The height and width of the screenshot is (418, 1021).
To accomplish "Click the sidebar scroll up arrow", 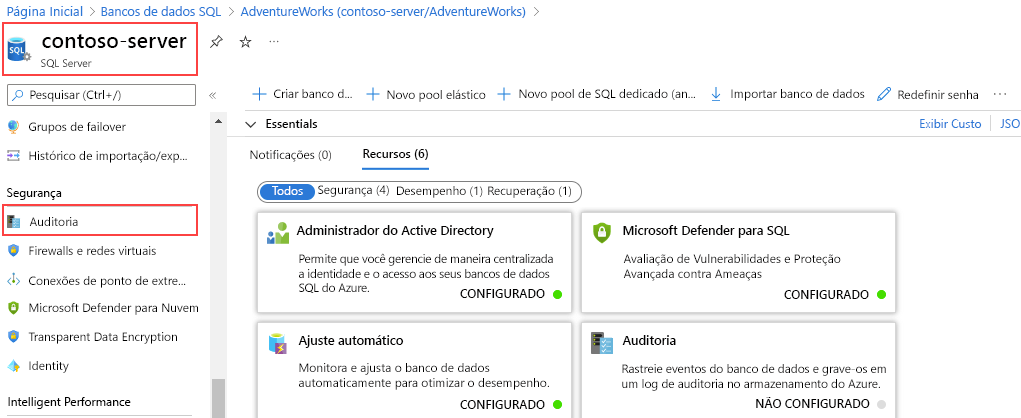I will pyautogui.click(x=218, y=121).
